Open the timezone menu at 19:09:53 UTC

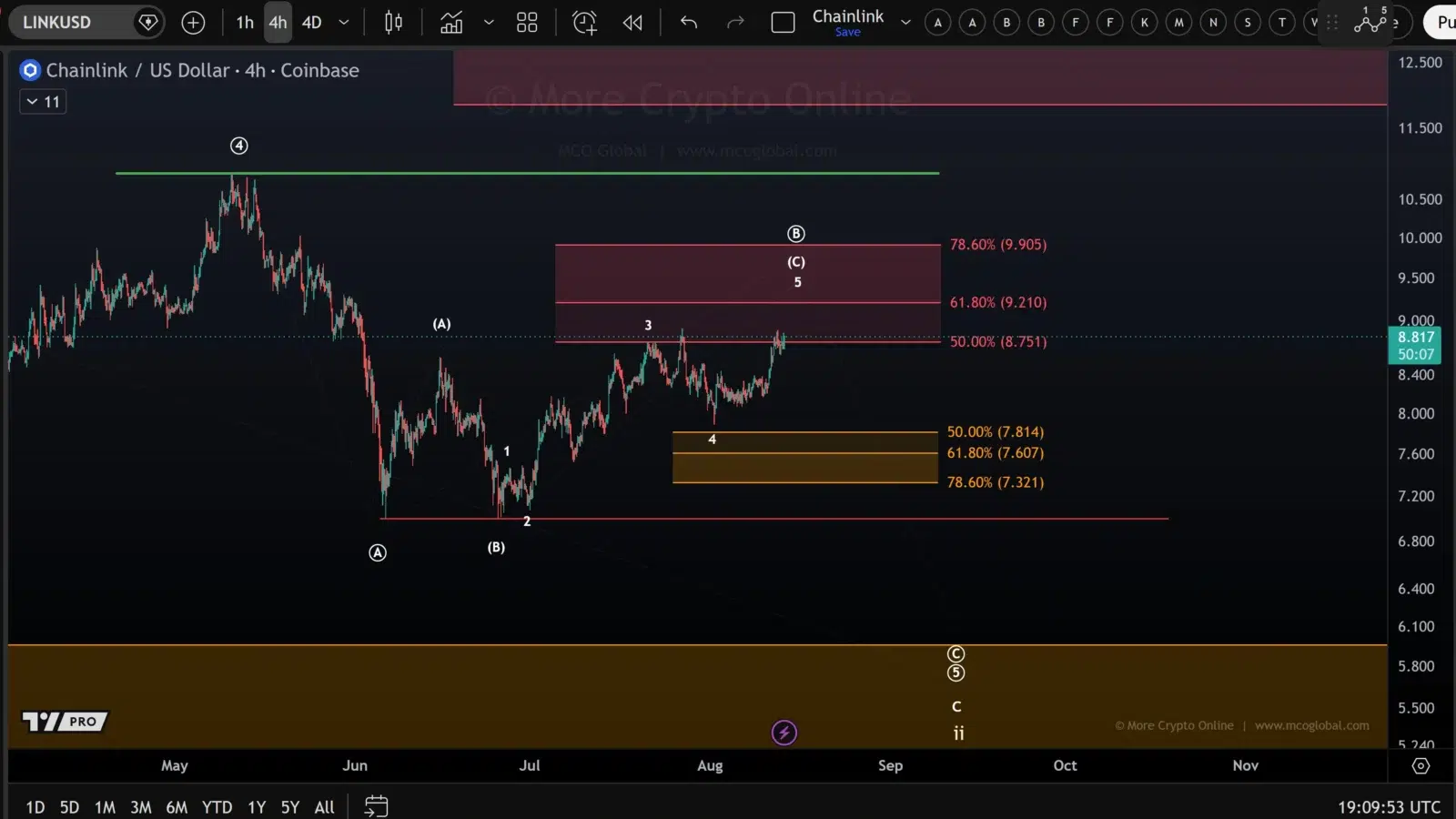pyautogui.click(x=1389, y=807)
